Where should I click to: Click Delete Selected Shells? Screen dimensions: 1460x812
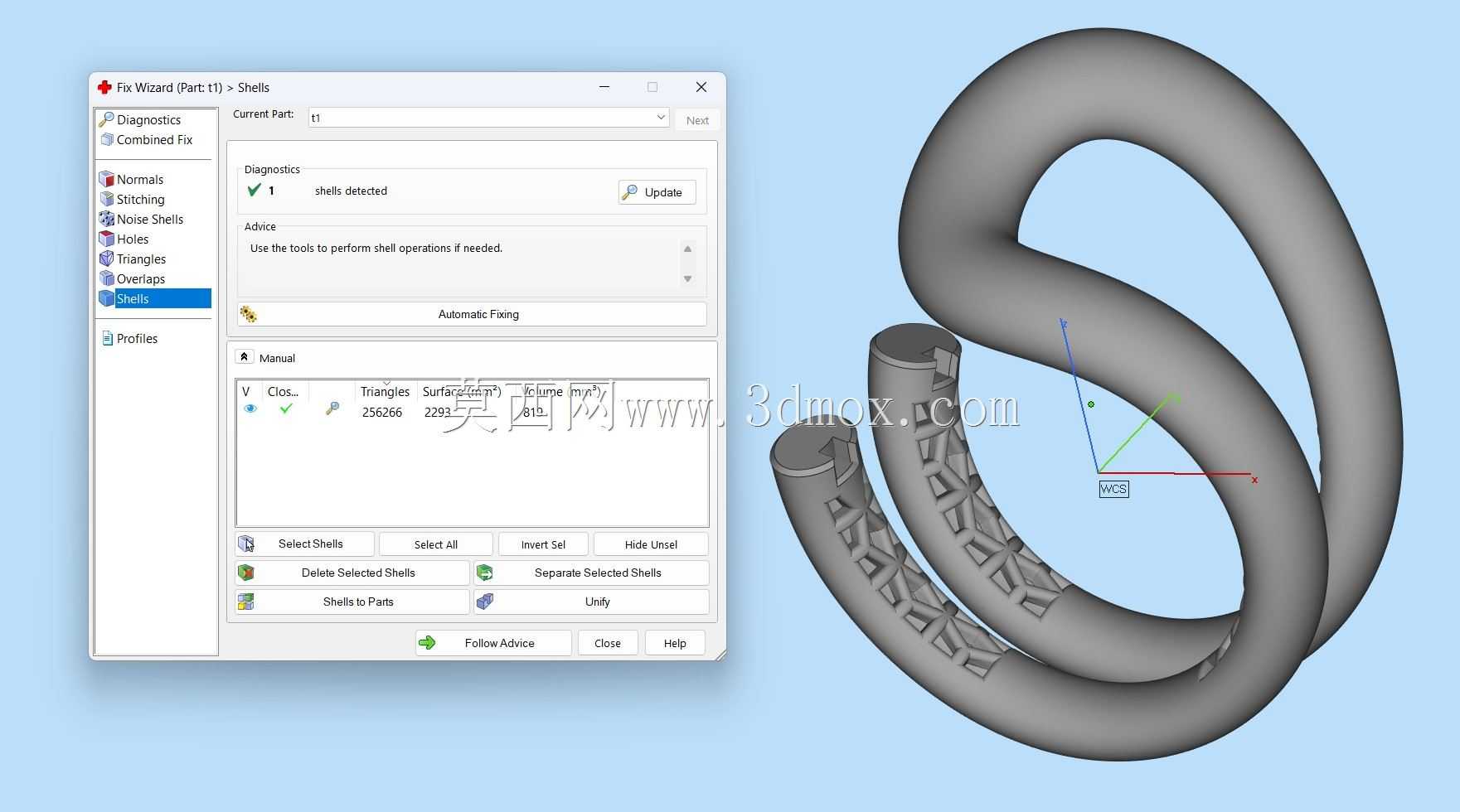[x=352, y=573]
